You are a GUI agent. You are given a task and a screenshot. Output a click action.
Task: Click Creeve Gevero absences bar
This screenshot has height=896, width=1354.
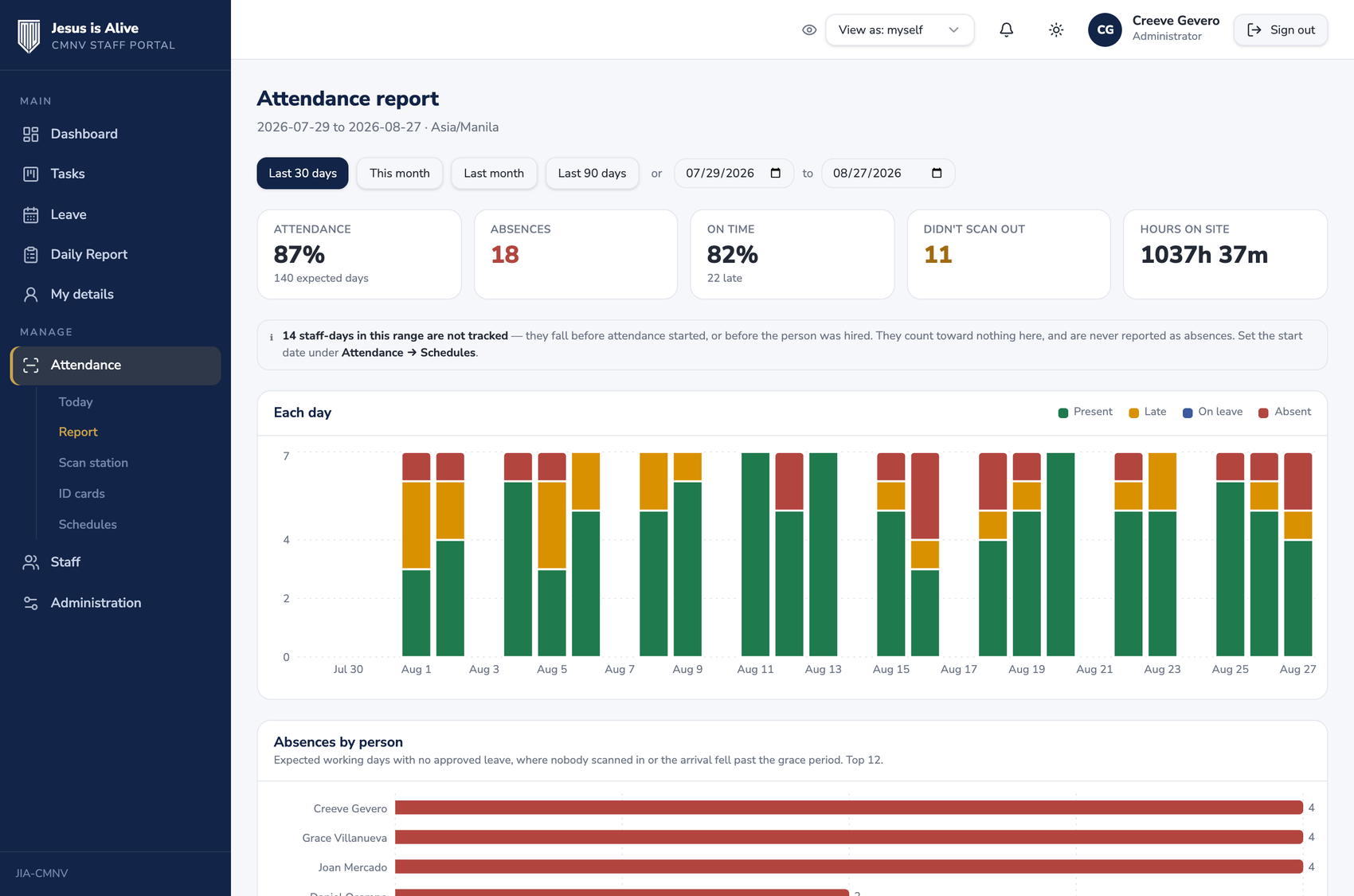[849, 808]
